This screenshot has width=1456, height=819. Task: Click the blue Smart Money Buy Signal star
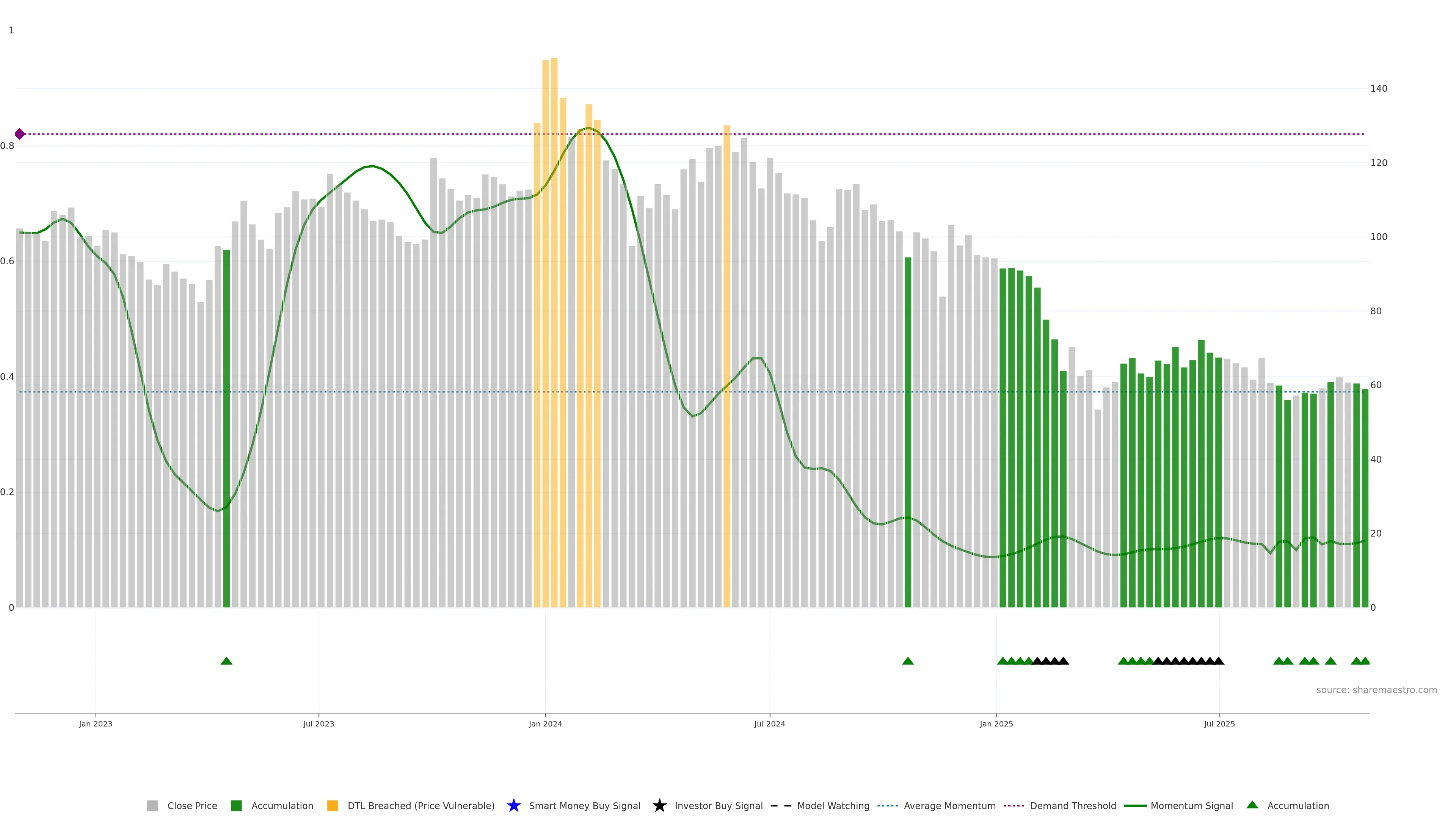click(513, 805)
